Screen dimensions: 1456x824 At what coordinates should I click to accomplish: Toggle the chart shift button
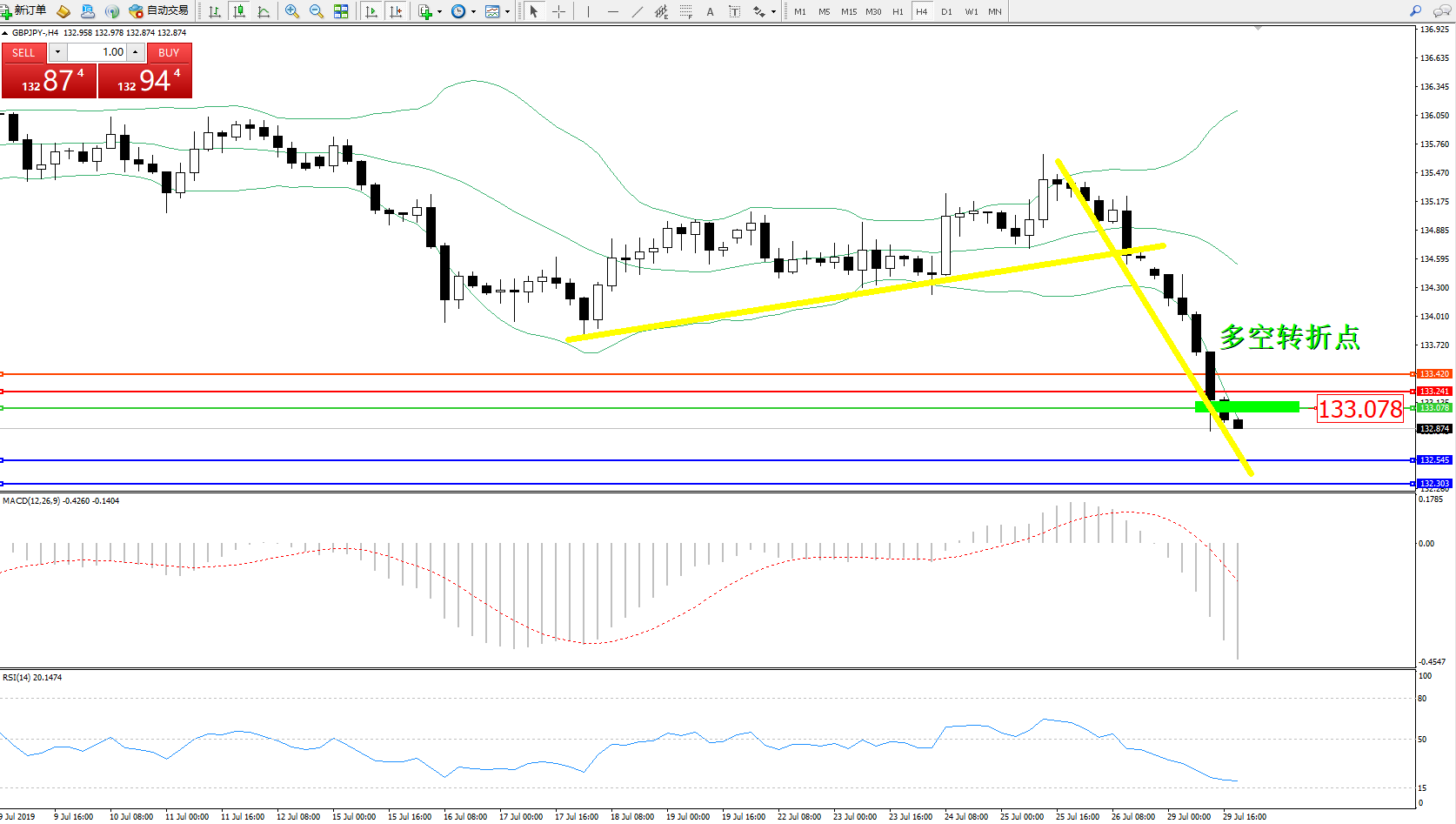[396, 11]
